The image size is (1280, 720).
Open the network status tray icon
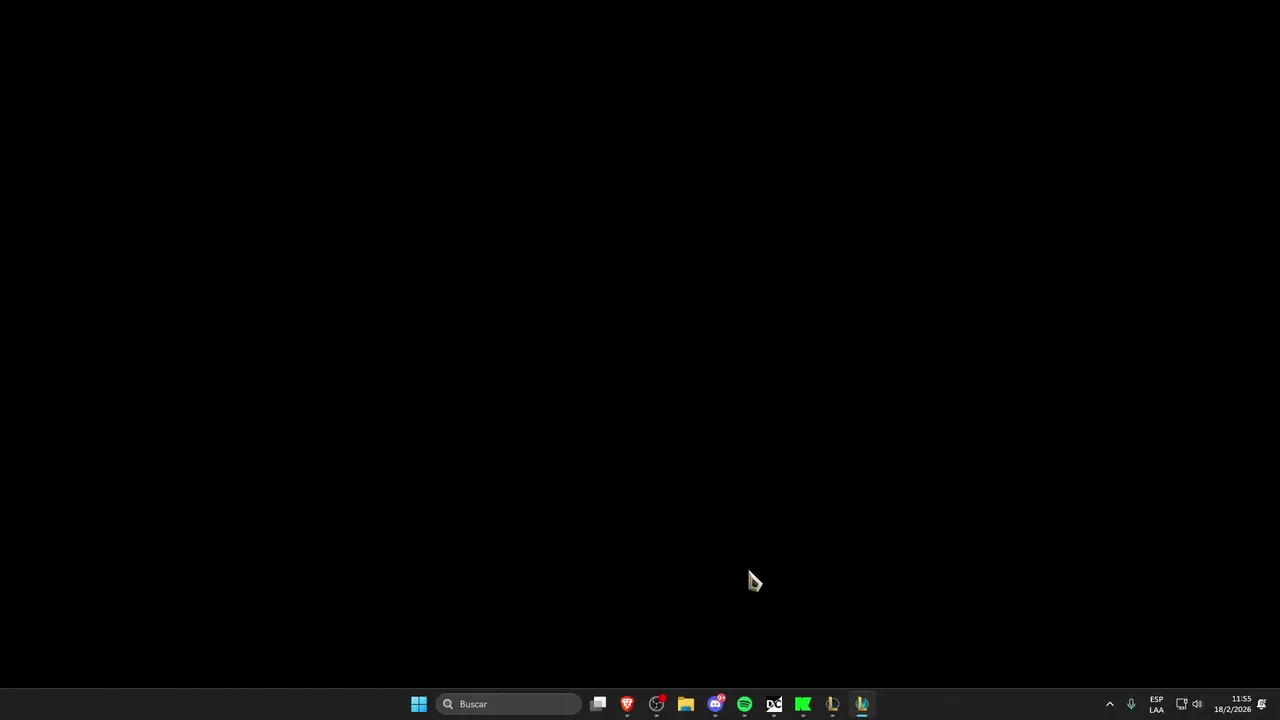1181,704
